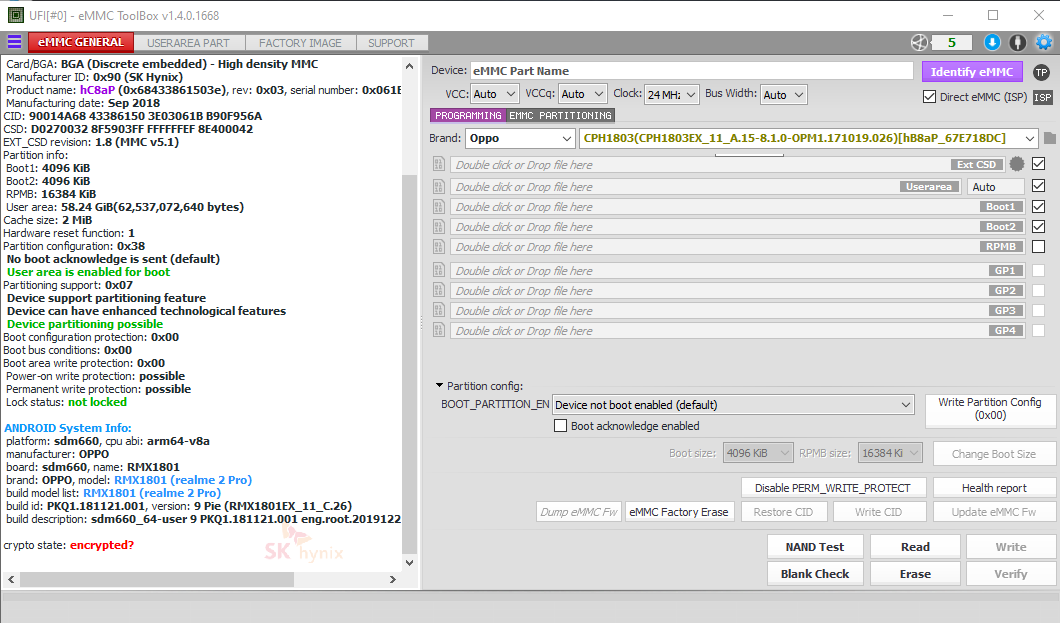Open the Brand dropdown showing Oppo
Screen dimensions: 1060x623
coord(521,139)
